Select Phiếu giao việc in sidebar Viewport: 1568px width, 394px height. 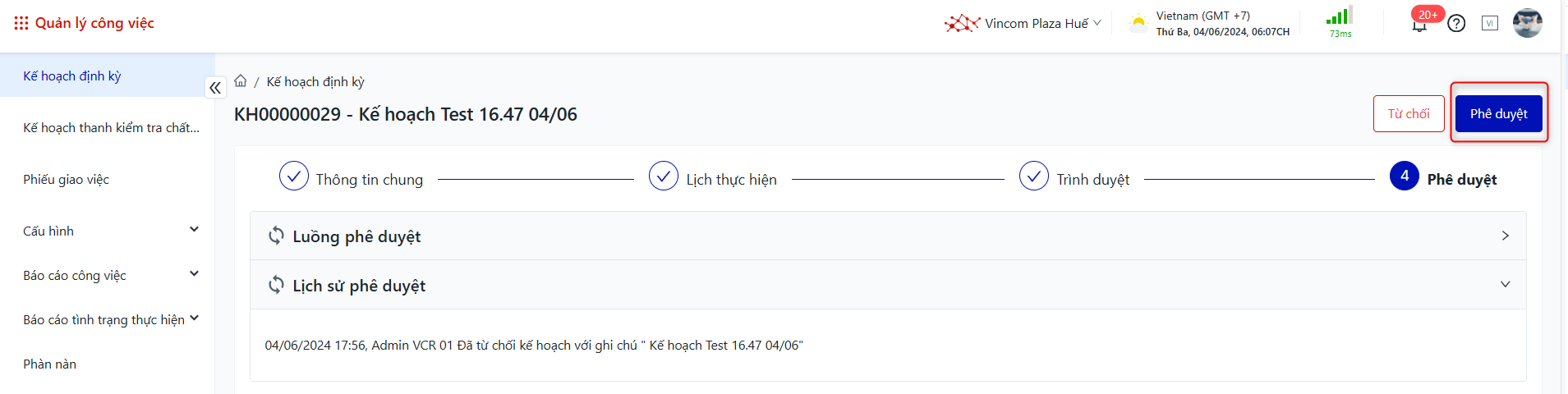(67, 180)
